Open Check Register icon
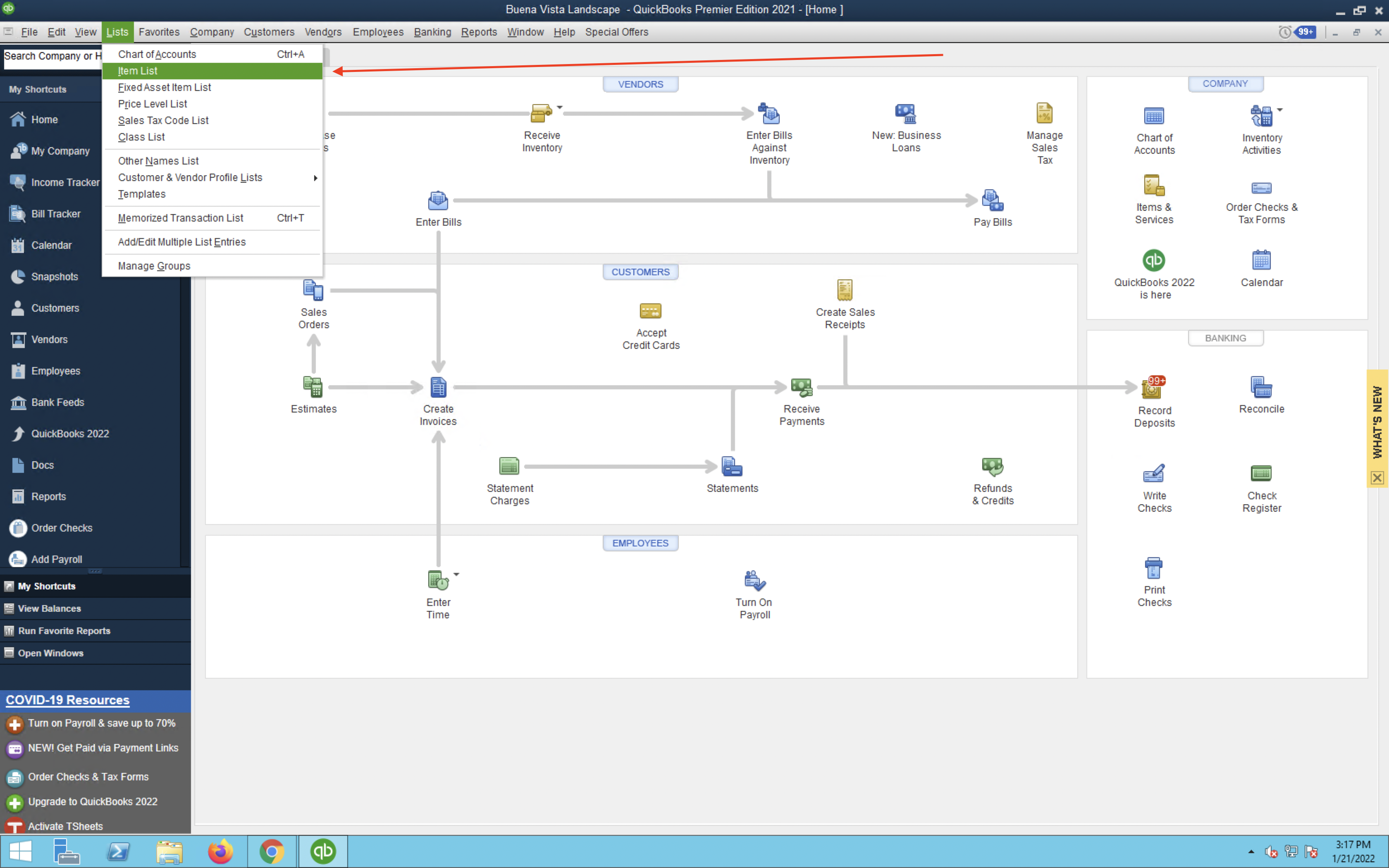 tap(1261, 474)
